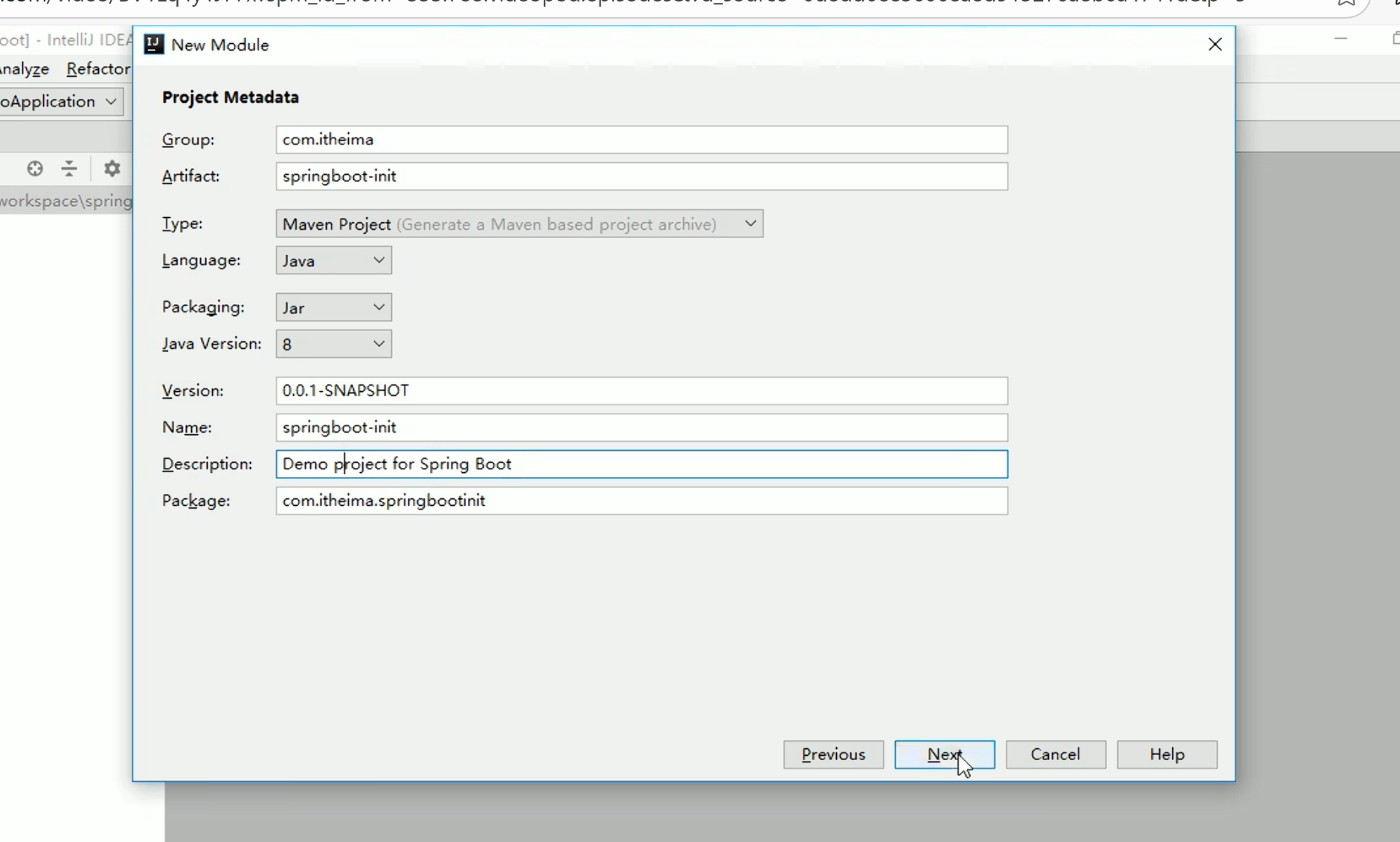Cancel the New Module wizard

1056,754
